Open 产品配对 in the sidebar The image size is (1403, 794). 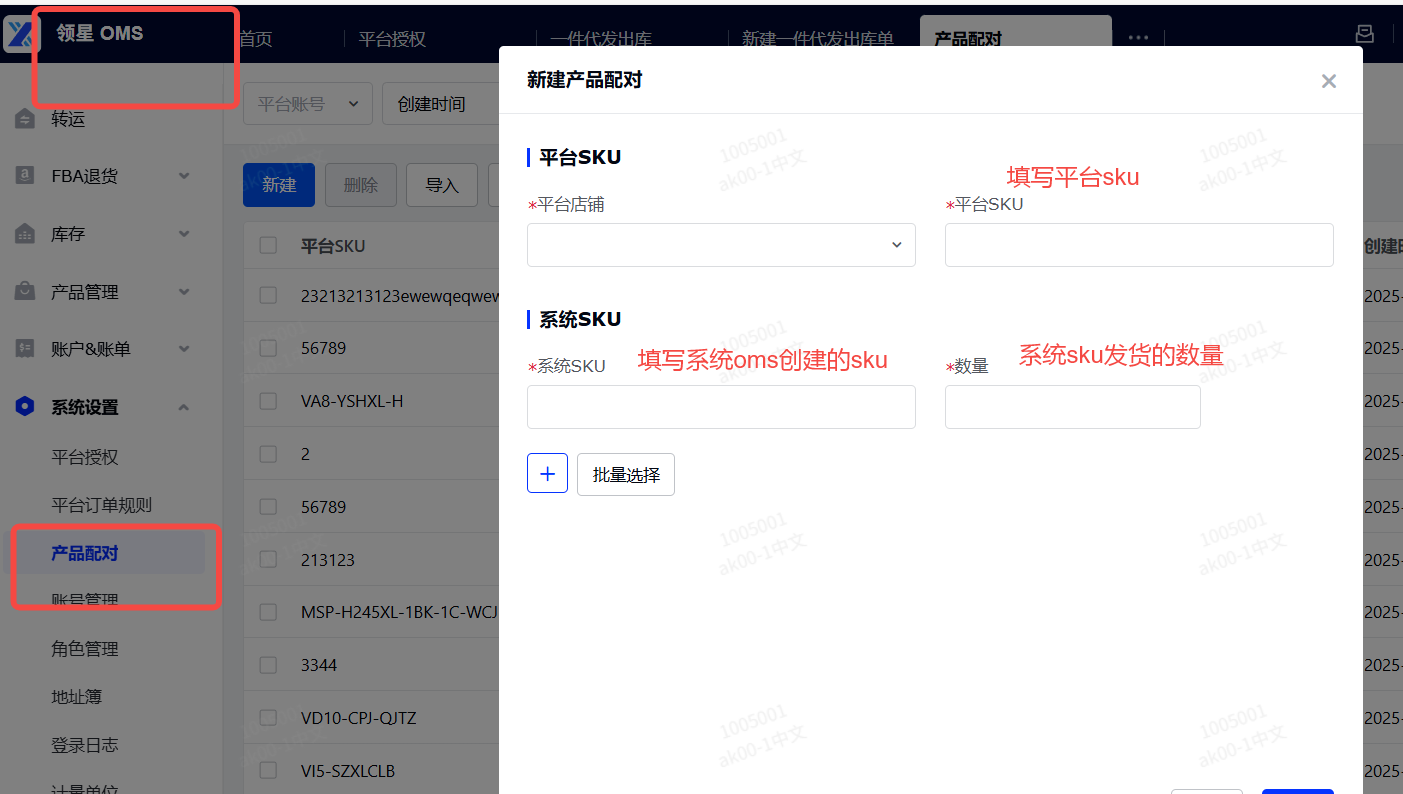(85, 553)
